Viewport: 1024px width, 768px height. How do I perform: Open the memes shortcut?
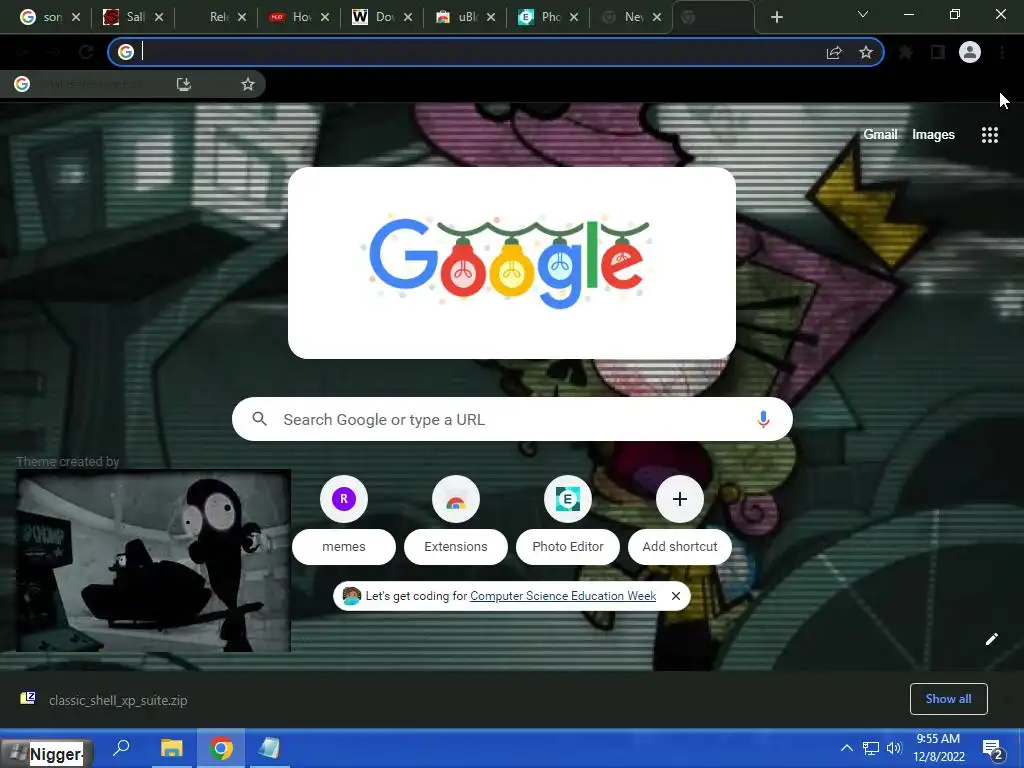click(344, 519)
